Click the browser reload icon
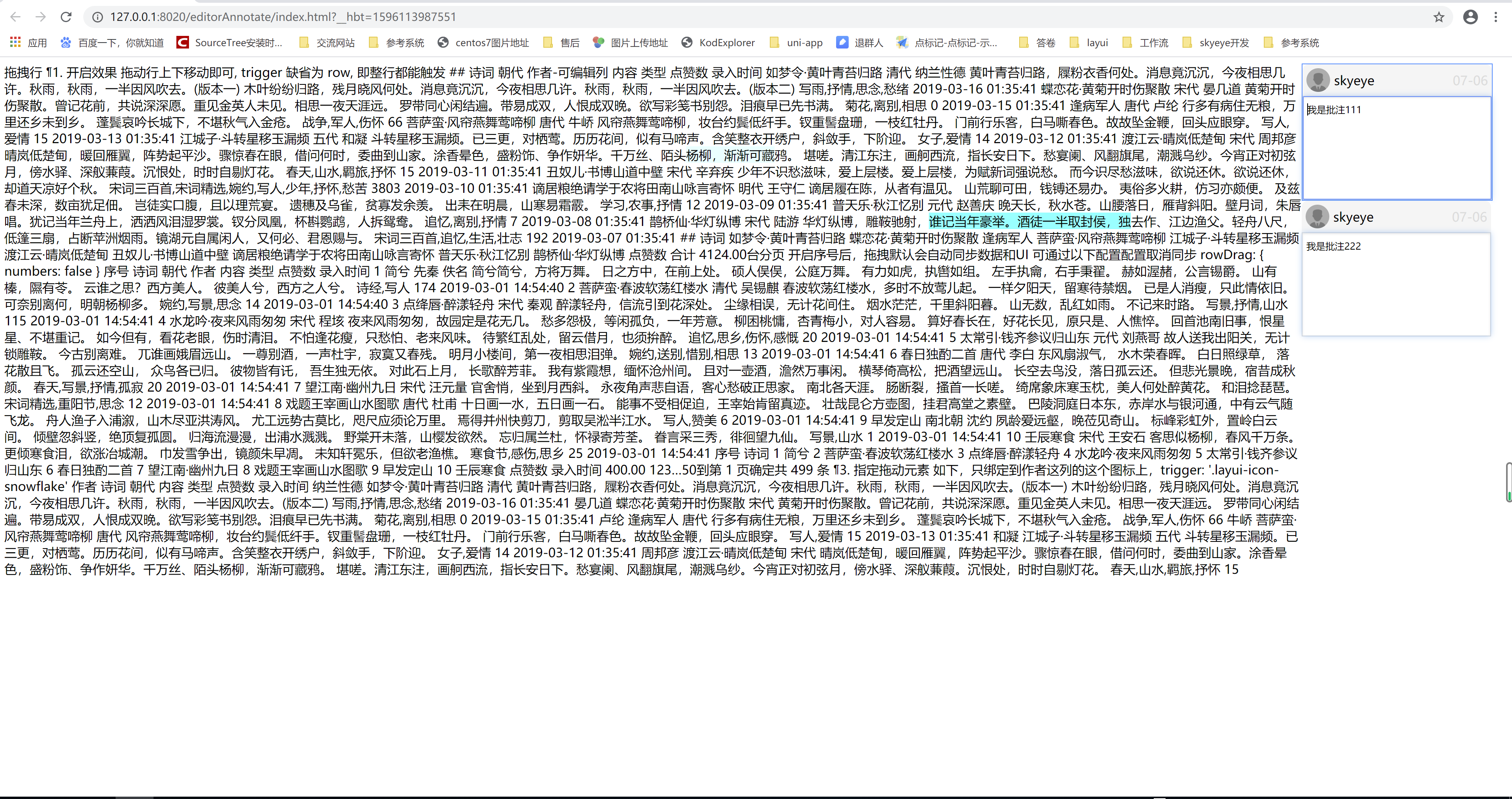The image size is (1512, 799). tap(66, 17)
